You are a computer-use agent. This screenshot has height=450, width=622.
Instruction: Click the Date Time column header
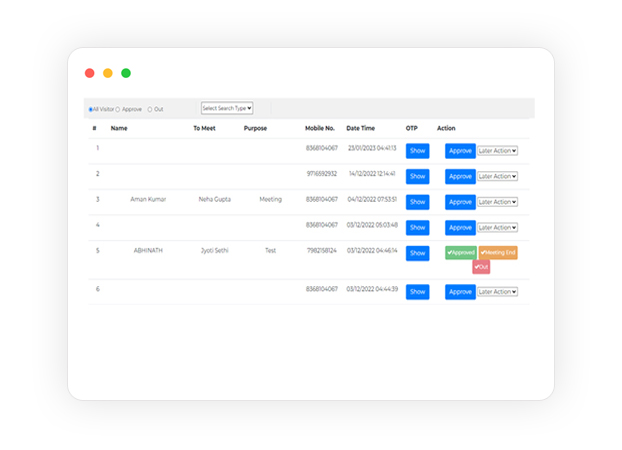[361, 128]
